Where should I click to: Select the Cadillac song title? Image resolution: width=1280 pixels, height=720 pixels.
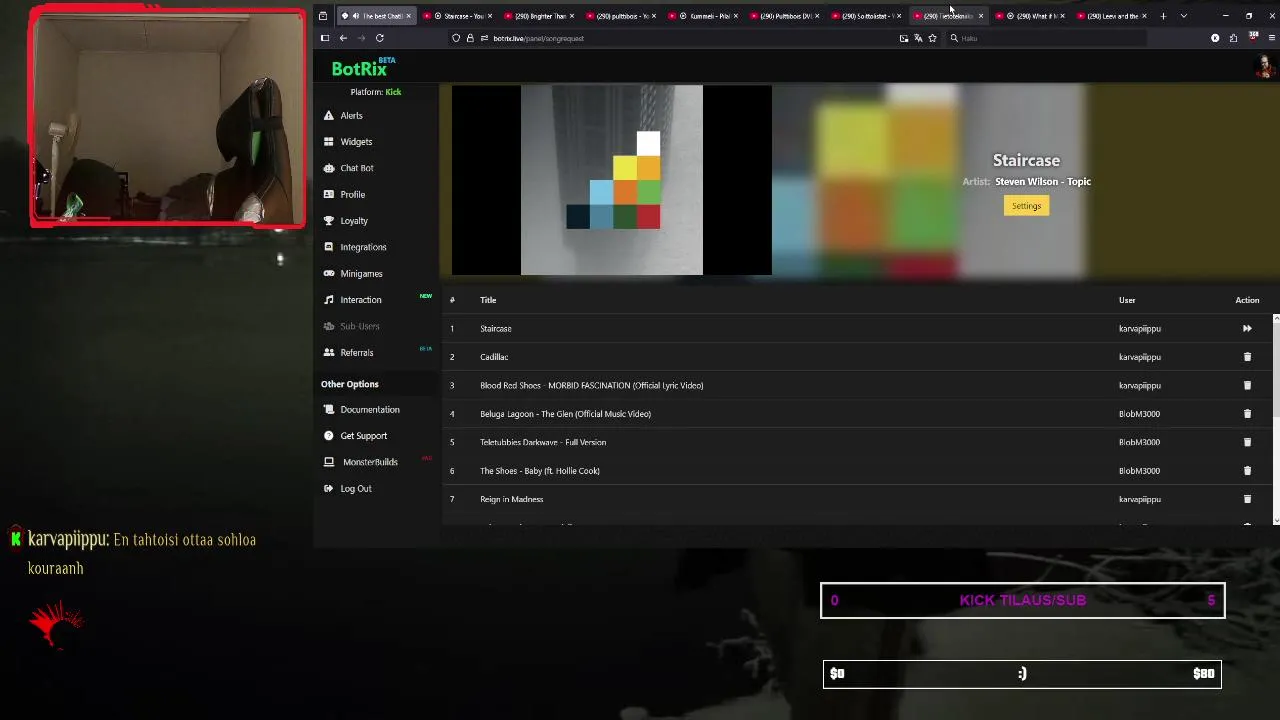click(x=494, y=357)
